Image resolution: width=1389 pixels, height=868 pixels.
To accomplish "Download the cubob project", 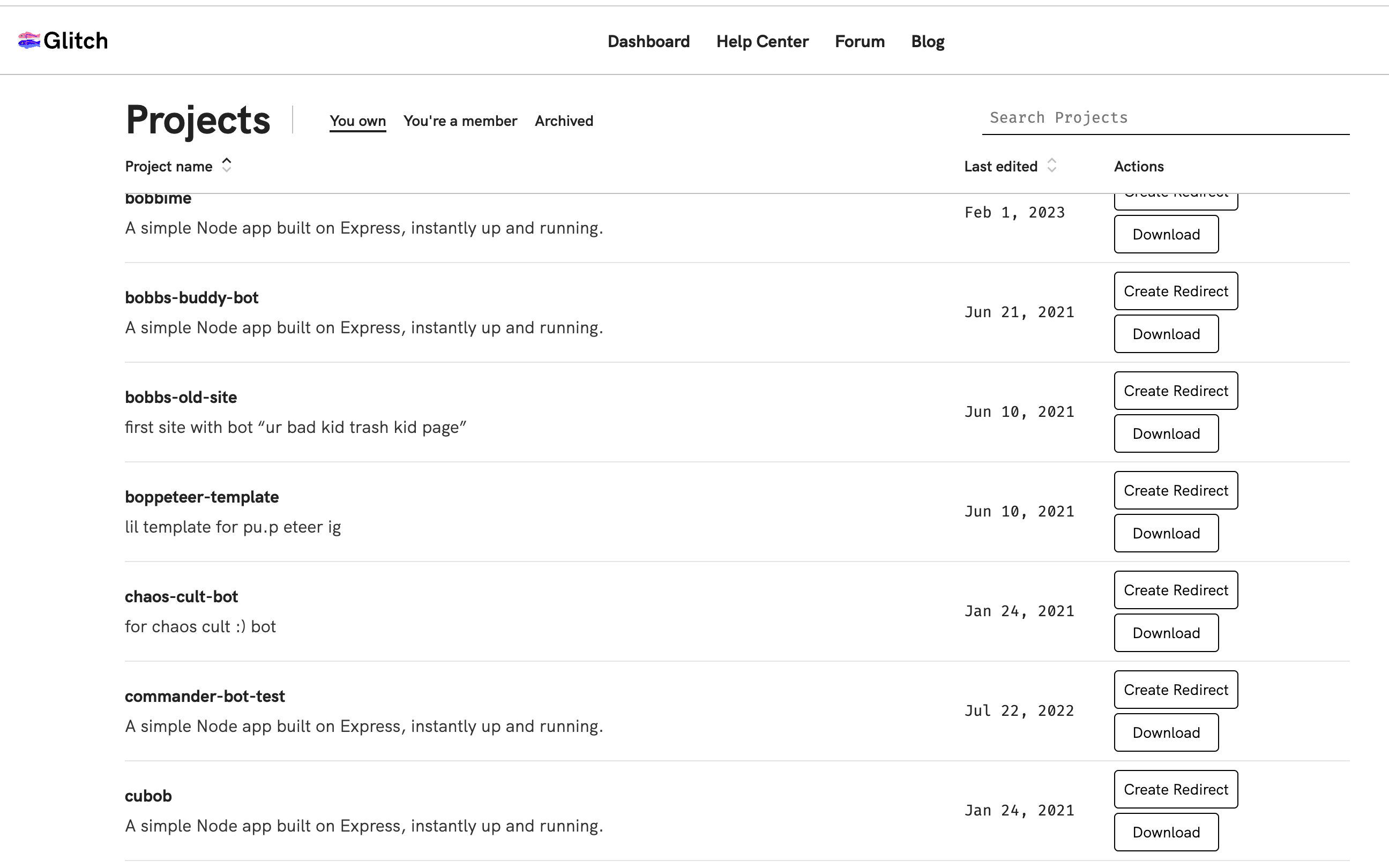I will (x=1166, y=832).
